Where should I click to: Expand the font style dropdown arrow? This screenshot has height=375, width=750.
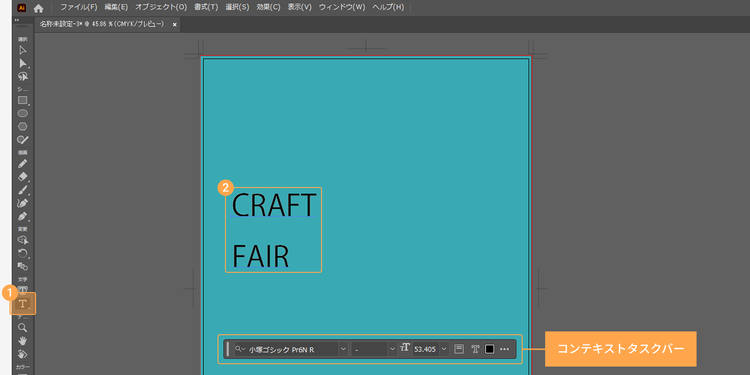coord(393,349)
